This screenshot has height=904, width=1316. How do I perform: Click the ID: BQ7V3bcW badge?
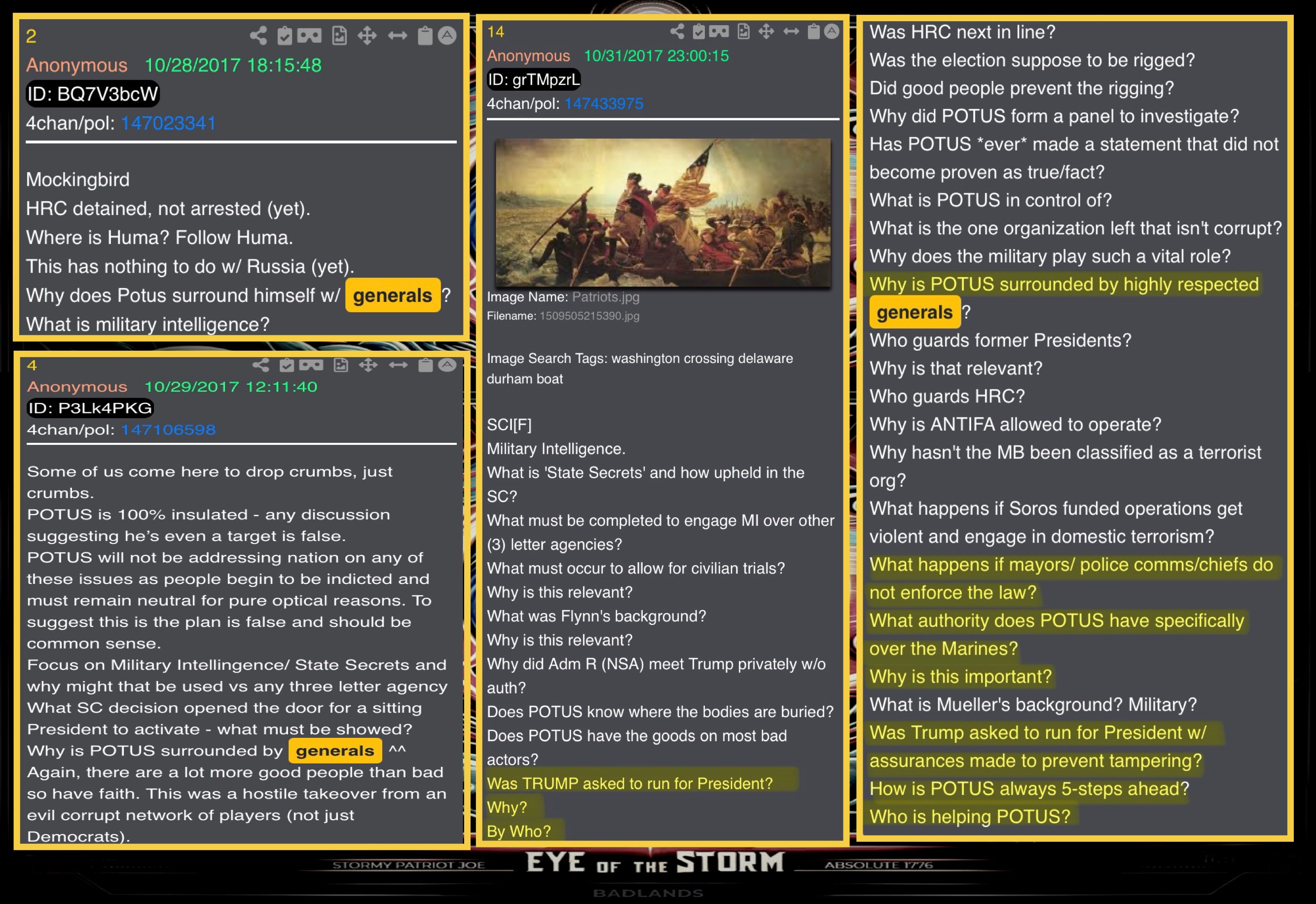pos(93,94)
